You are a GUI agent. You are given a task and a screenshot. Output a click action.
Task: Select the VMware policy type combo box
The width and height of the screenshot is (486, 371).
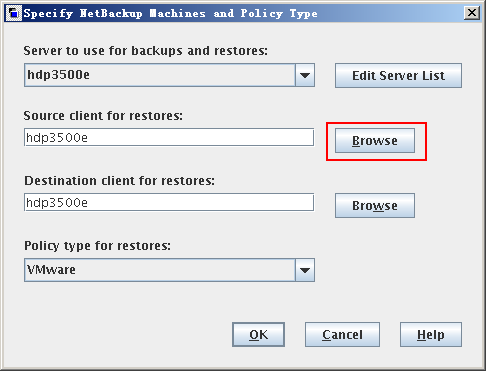tap(169, 270)
